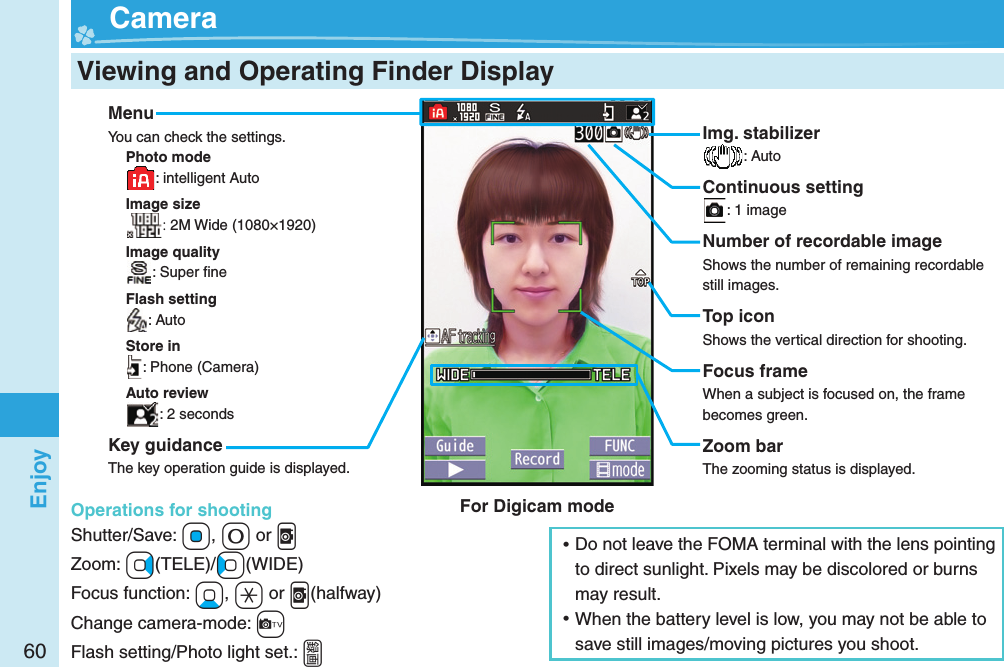This screenshot has width=1004, height=667.
Task: Tap the red iA icon in finder status bar
Action: [x=437, y=113]
